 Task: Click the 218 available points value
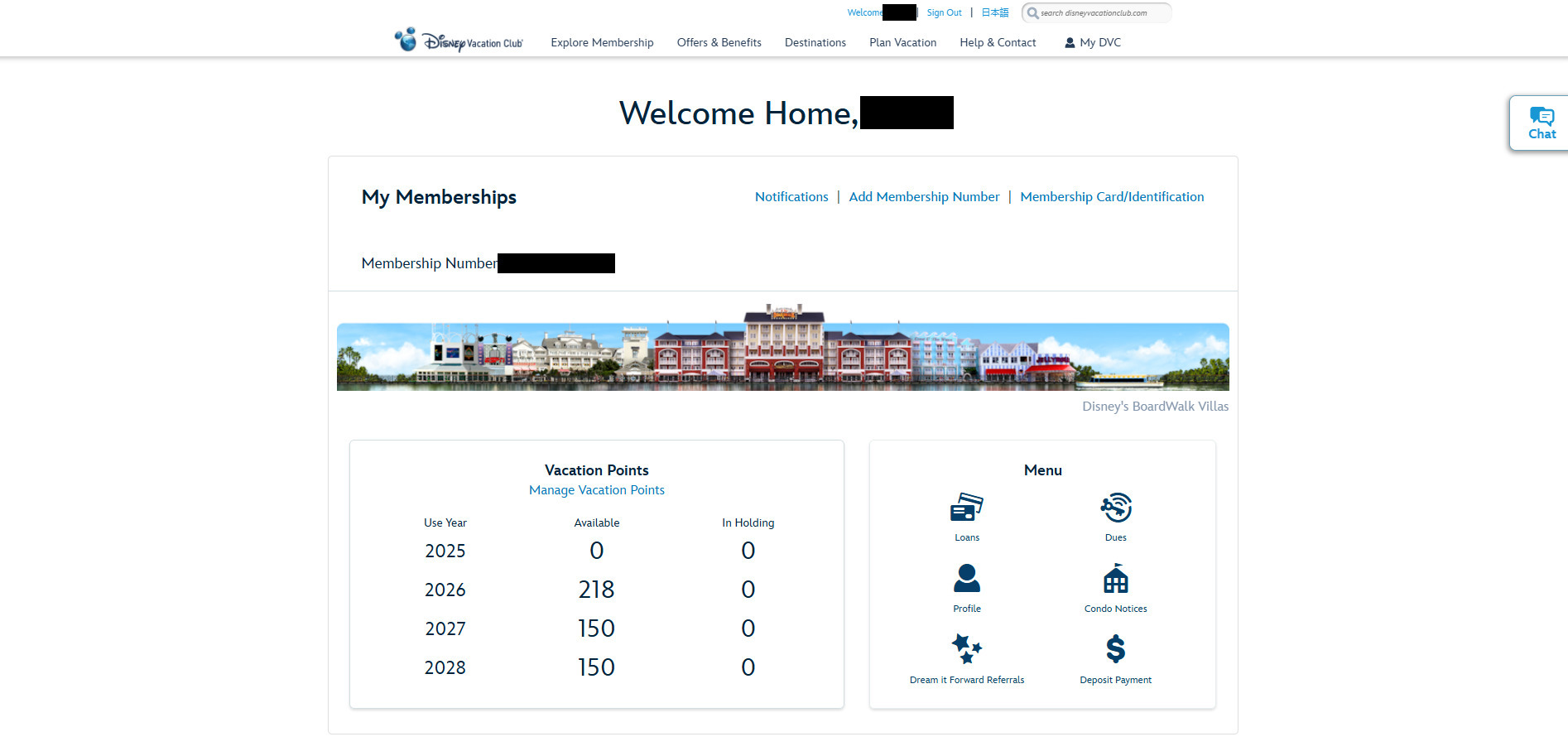(x=596, y=590)
